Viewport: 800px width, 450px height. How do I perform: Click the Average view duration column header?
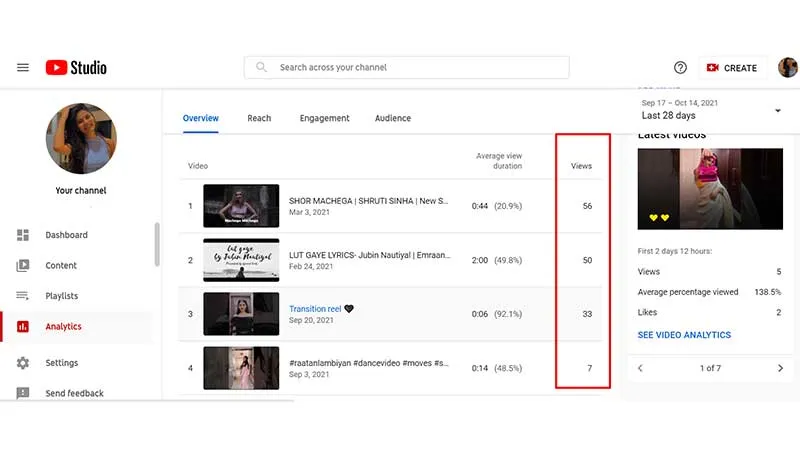(498, 161)
